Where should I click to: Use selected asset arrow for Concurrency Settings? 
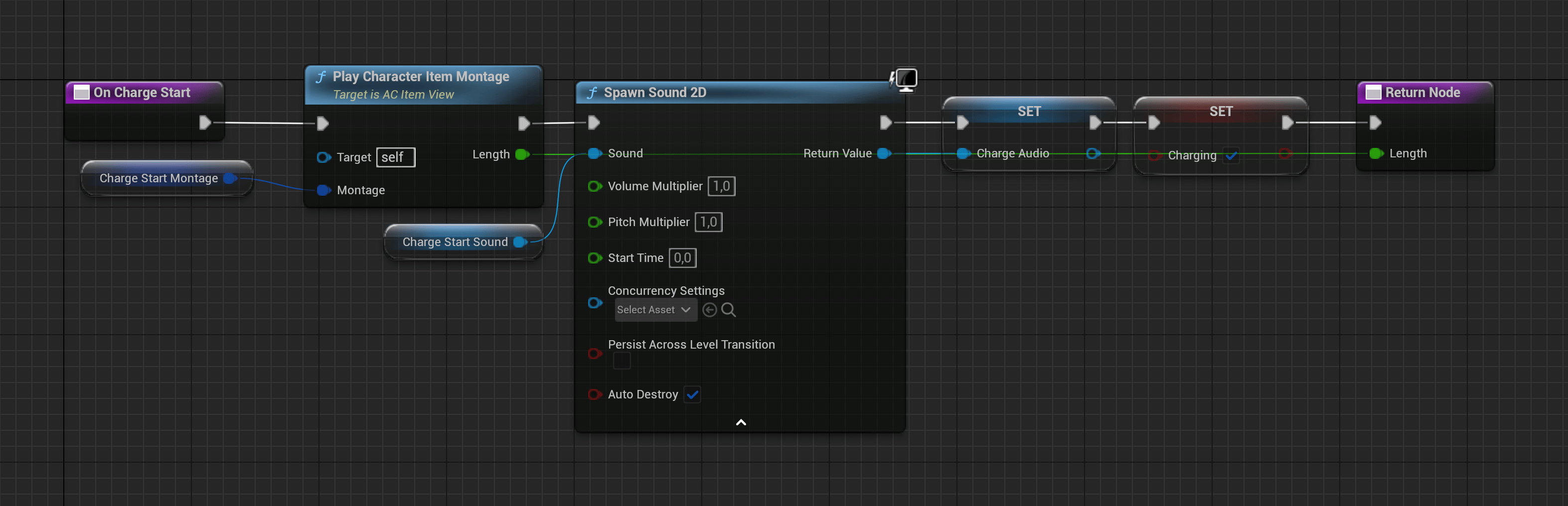coord(709,310)
